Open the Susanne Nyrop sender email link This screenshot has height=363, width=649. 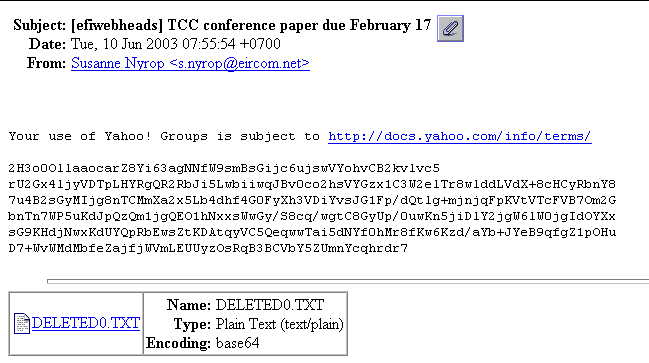coord(190,63)
